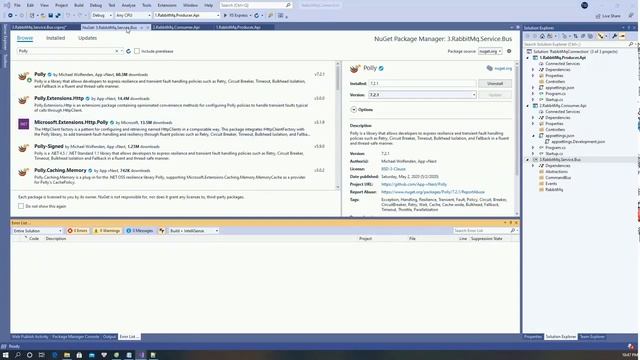Switch to the Team Explorer tab
The height and width of the screenshot is (360, 640).
[592, 337]
